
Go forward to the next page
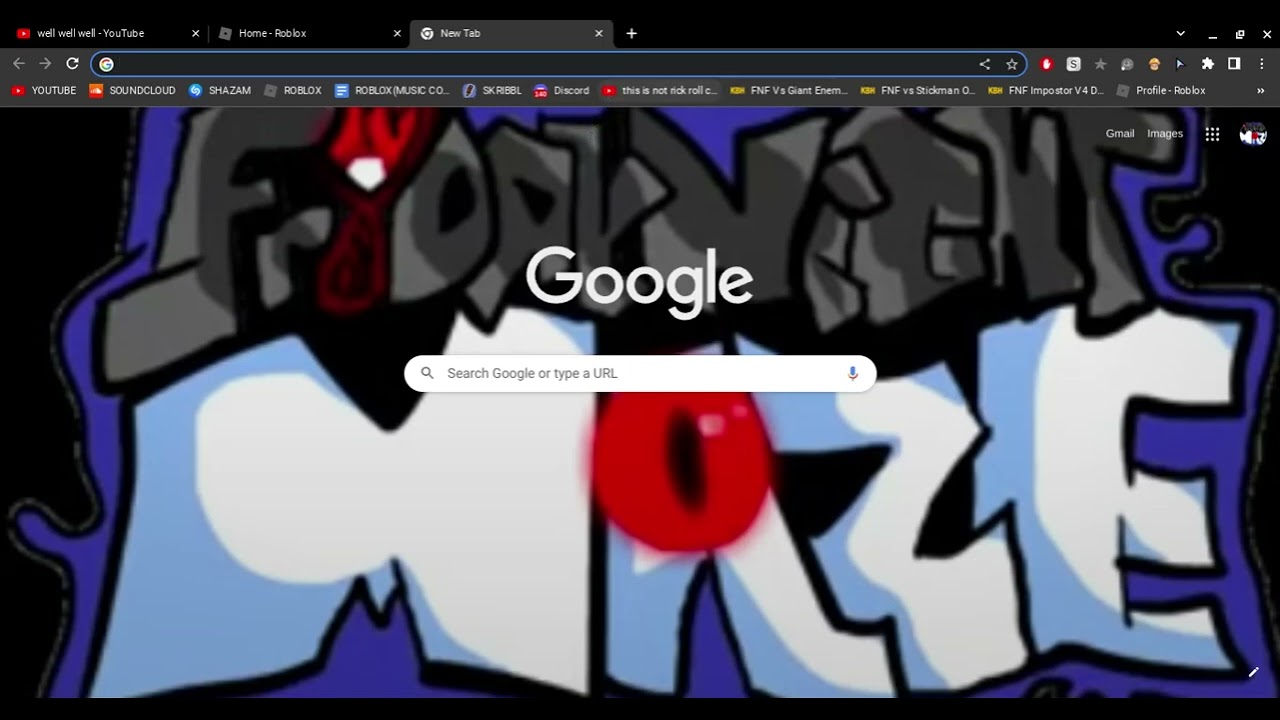[x=45, y=64]
